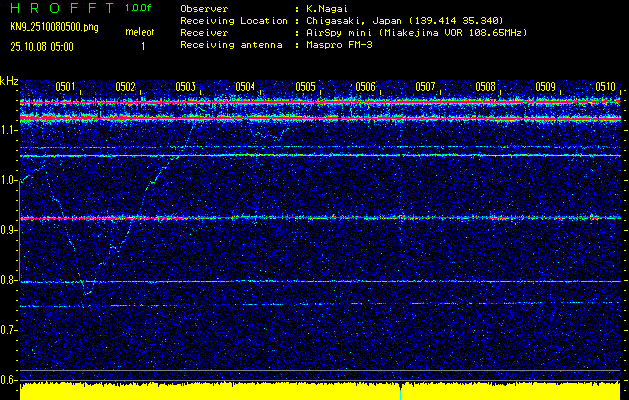Select the 1.0 frequency axis label

(9, 181)
